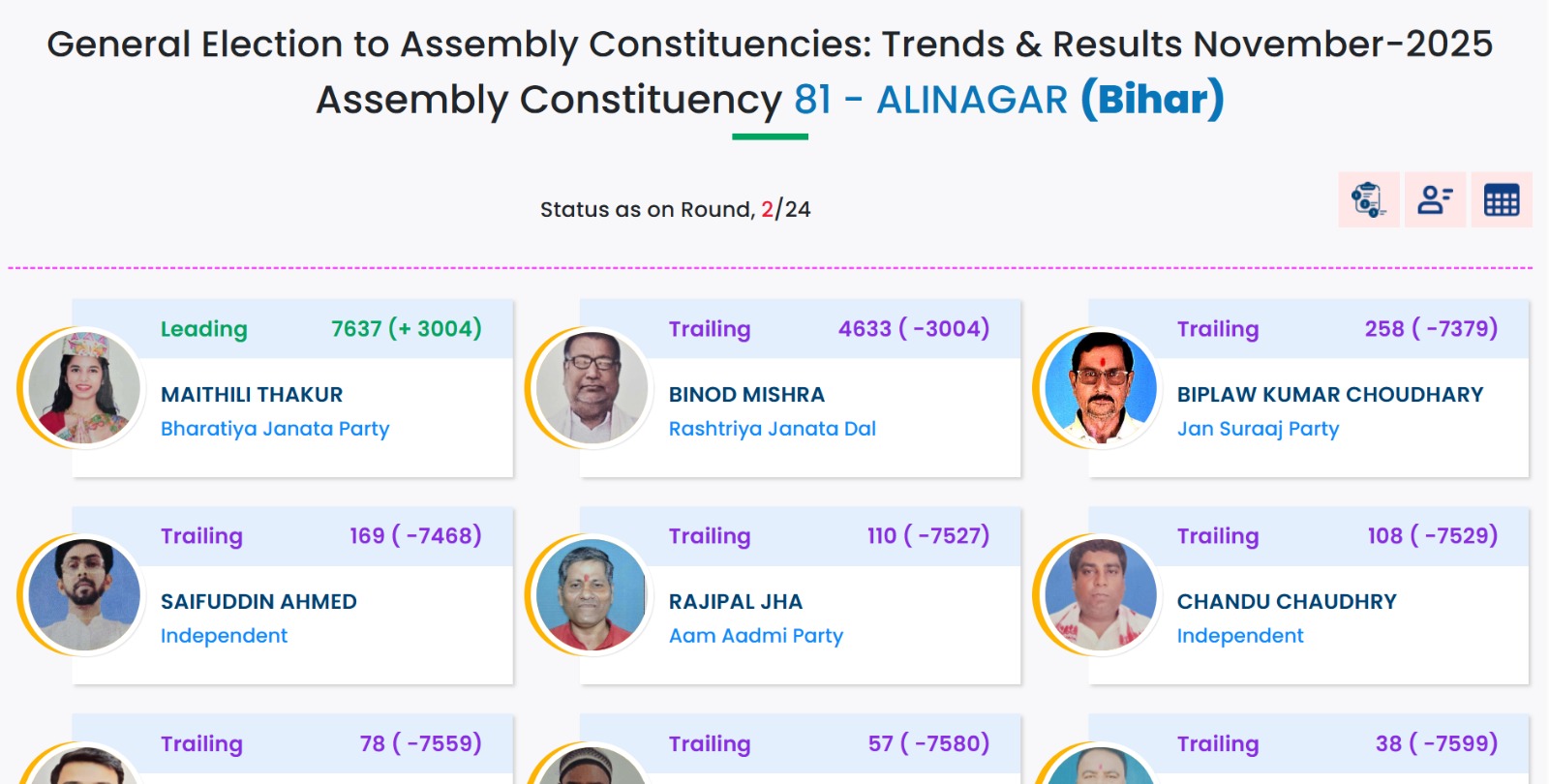
Task: Click the candidate list person icon
Action: pyautogui.click(x=1435, y=200)
